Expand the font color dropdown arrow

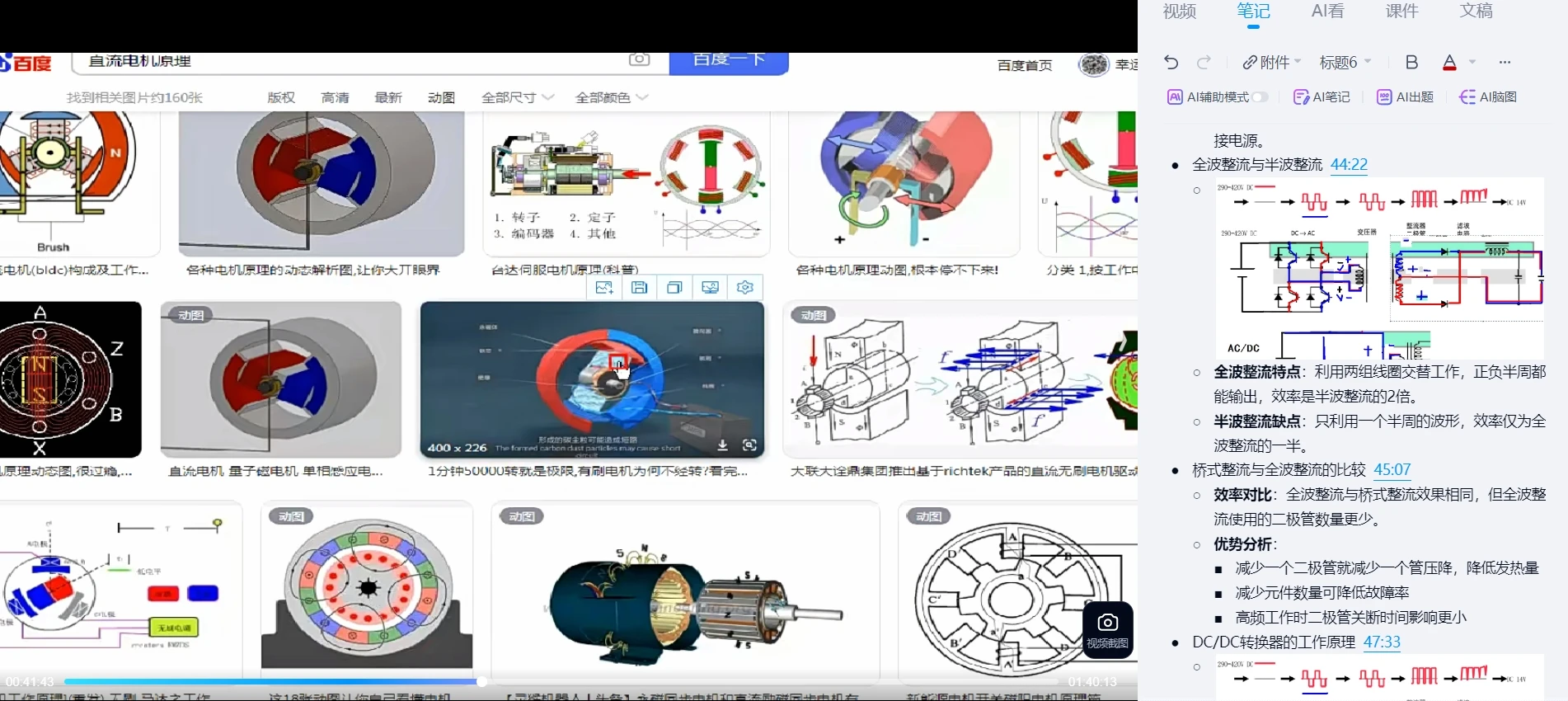1472,63
